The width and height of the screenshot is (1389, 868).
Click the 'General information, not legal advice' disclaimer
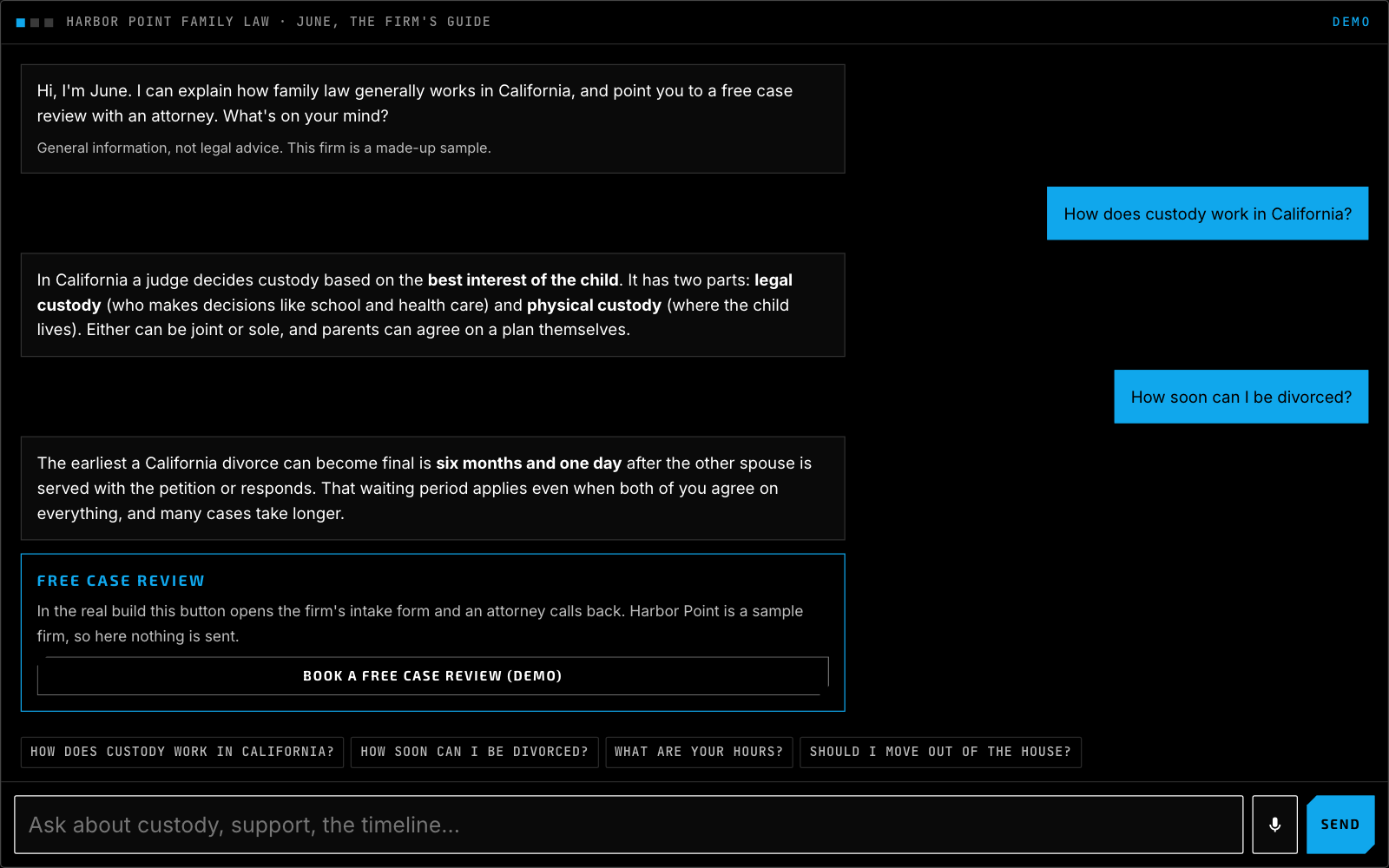[264, 148]
